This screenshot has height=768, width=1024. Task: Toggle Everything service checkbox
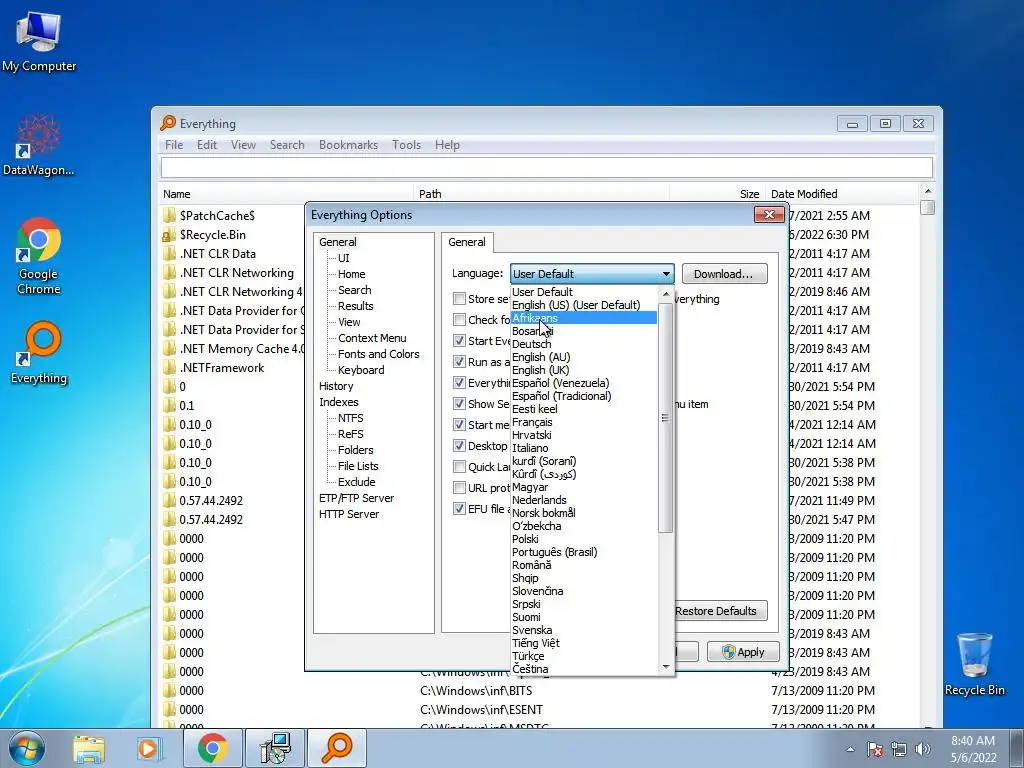(x=459, y=382)
